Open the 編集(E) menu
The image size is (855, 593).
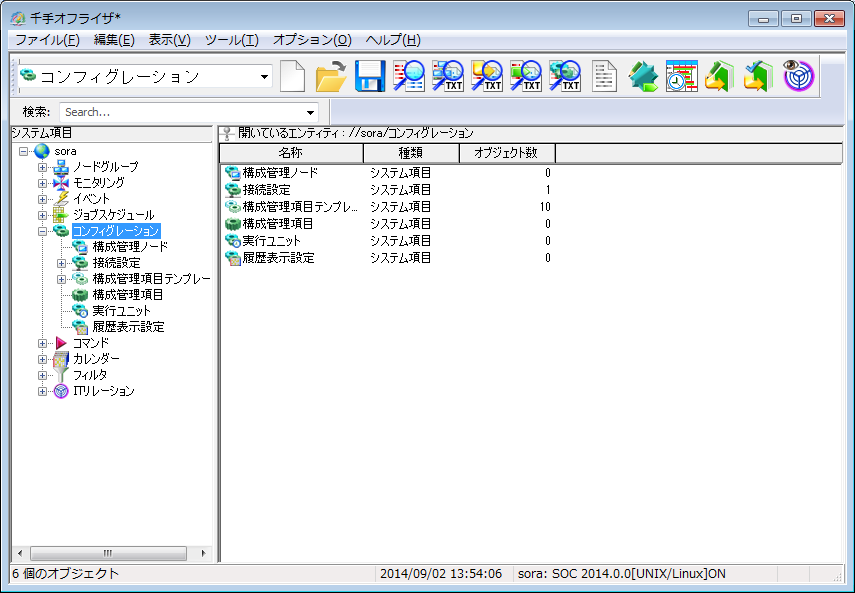pyautogui.click(x=114, y=40)
